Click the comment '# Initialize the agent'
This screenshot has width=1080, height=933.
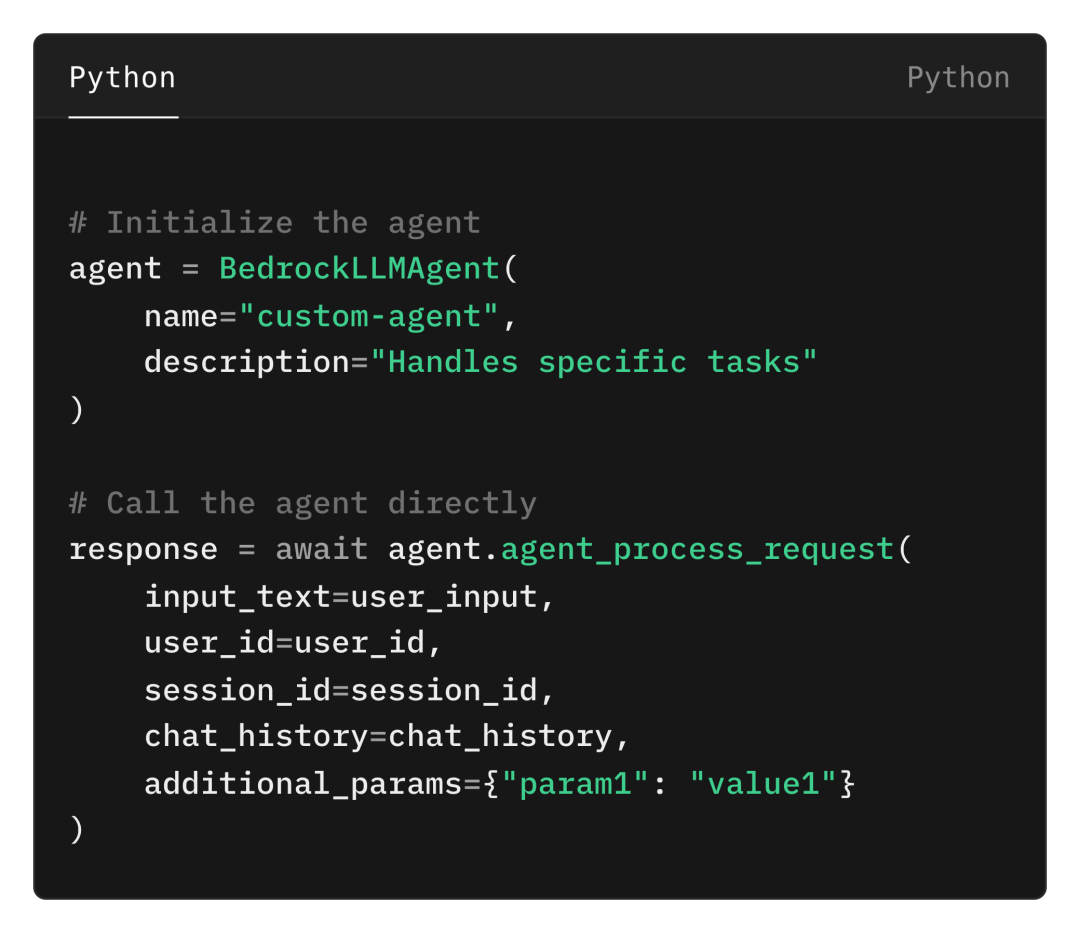click(275, 222)
